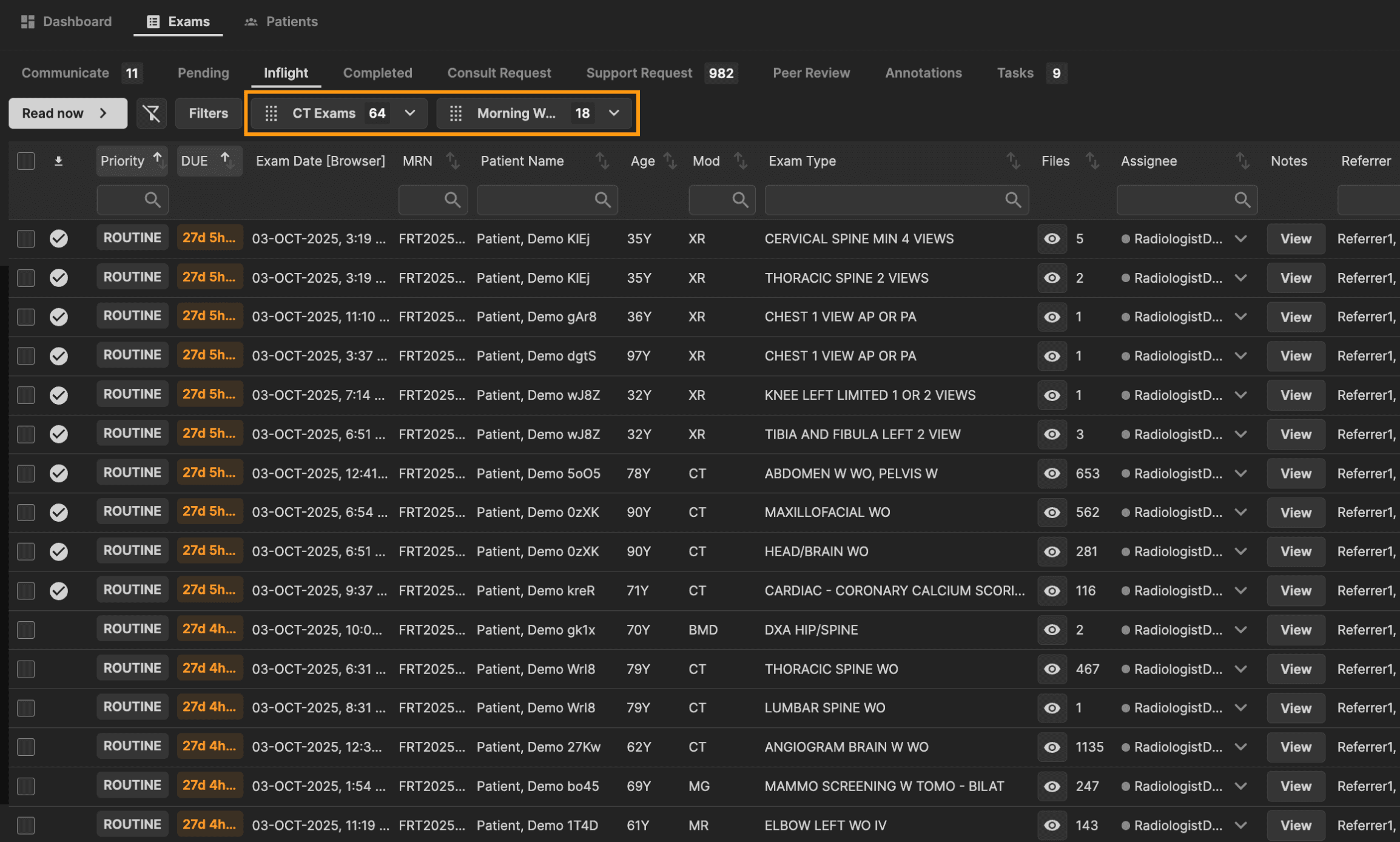Click the Read now button

pos(67,113)
